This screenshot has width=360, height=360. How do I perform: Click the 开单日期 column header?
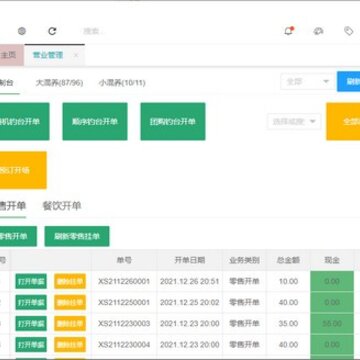point(190,260)
